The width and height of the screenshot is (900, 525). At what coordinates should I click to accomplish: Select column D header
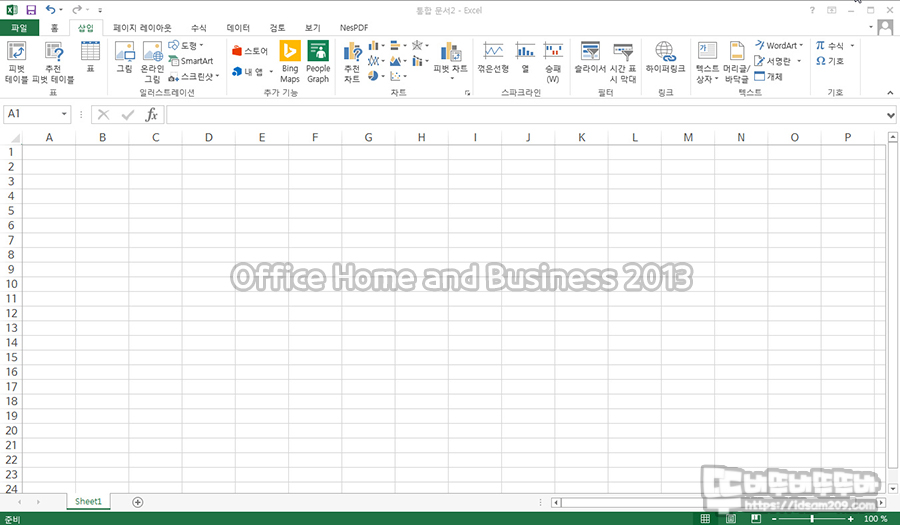click(x=209, y=138)
